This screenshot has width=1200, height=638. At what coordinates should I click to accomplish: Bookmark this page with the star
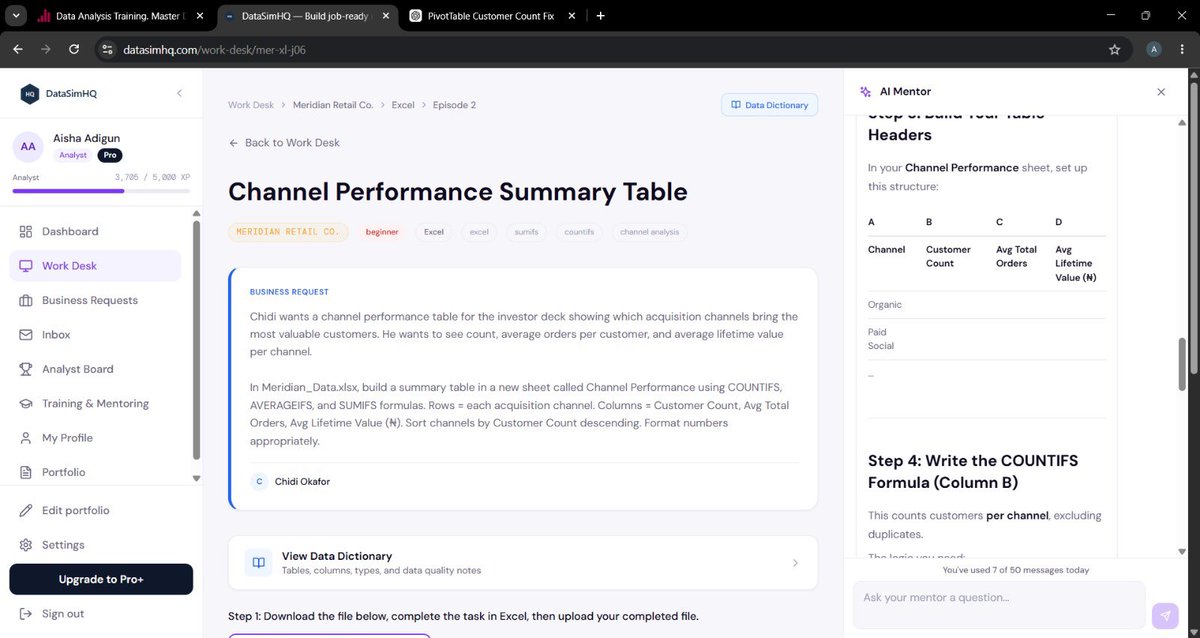[1114, 49]
